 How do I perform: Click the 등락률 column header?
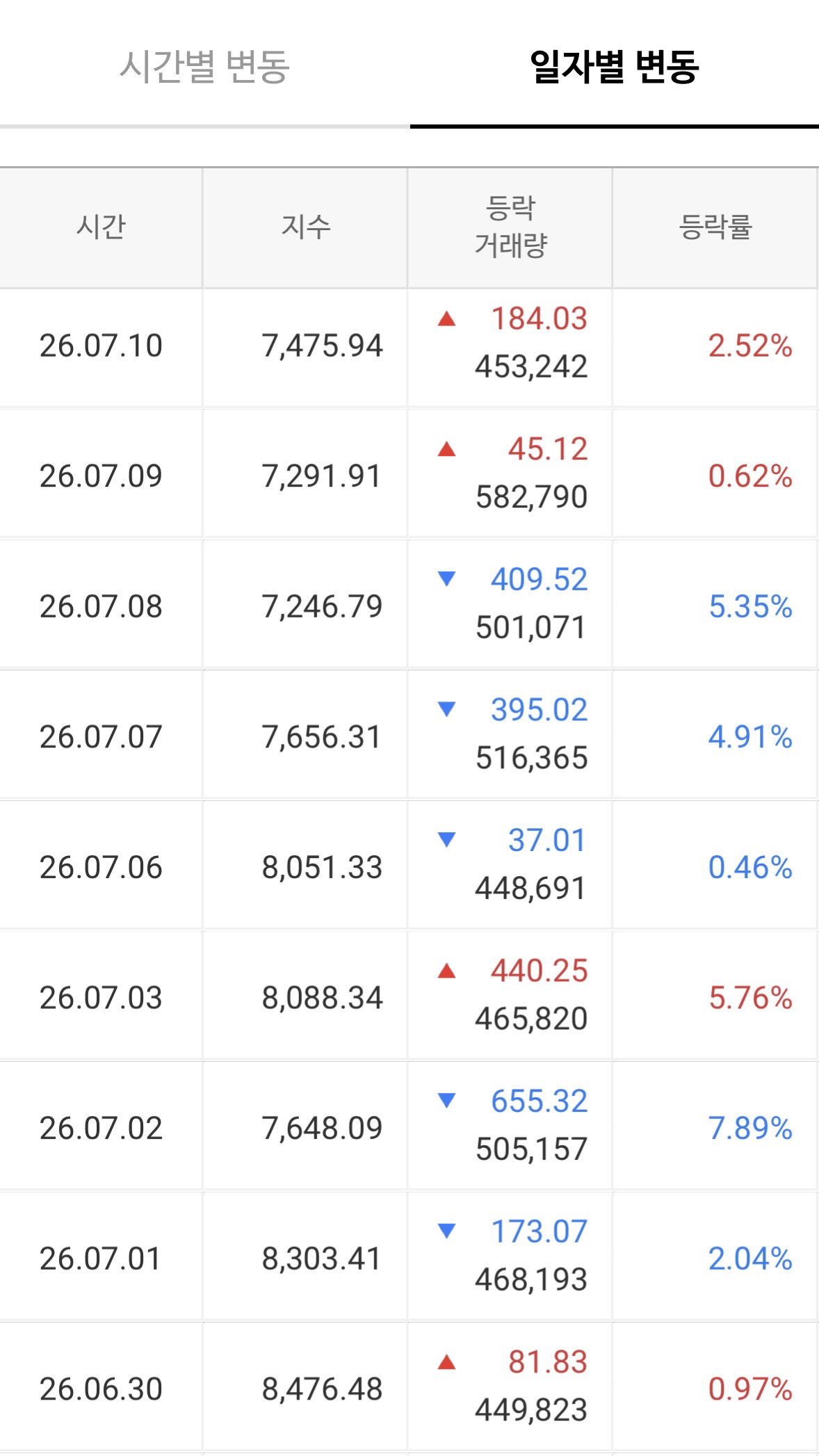715,227
